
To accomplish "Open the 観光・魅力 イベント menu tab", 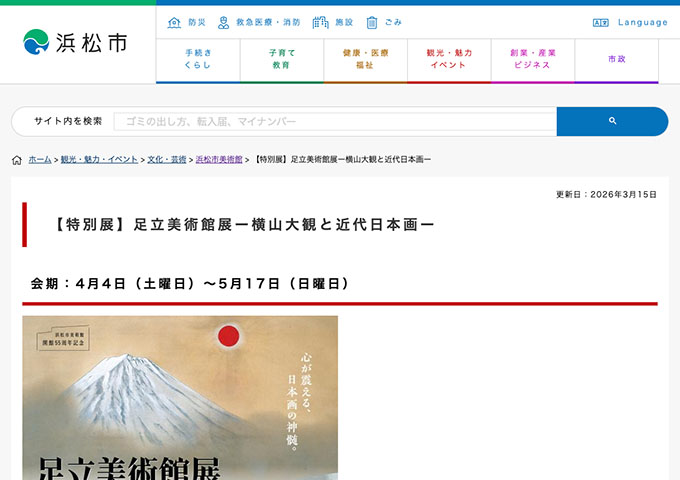I will [449, 59].
